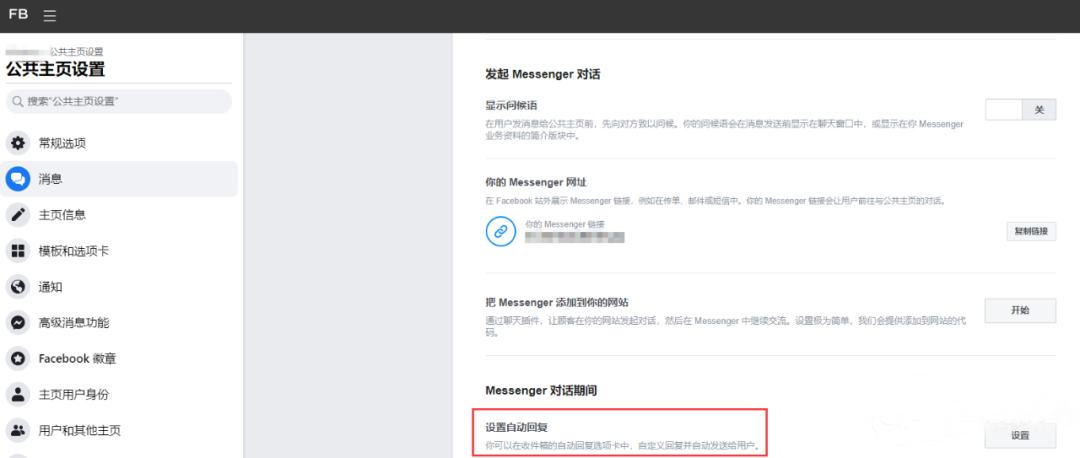The height and width of the screenshot is (458, 1080).
Task: Open 主页信息 settings section
Action: pos(120,215)
